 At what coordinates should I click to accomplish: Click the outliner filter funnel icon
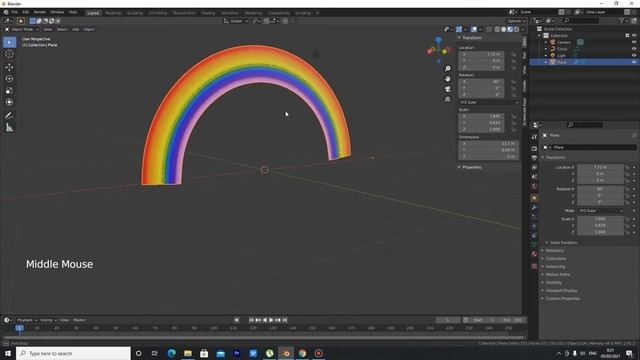pos(622,20)
